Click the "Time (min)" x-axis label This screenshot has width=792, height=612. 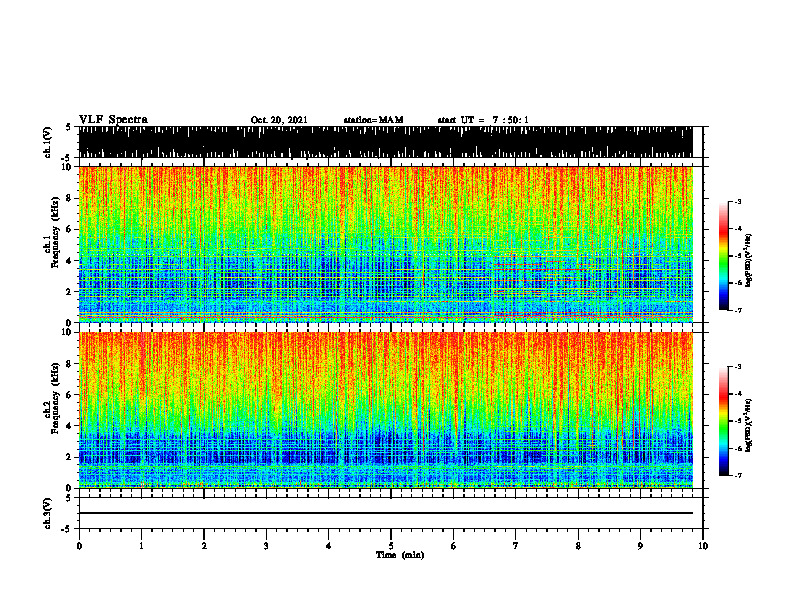pos(400,555)
